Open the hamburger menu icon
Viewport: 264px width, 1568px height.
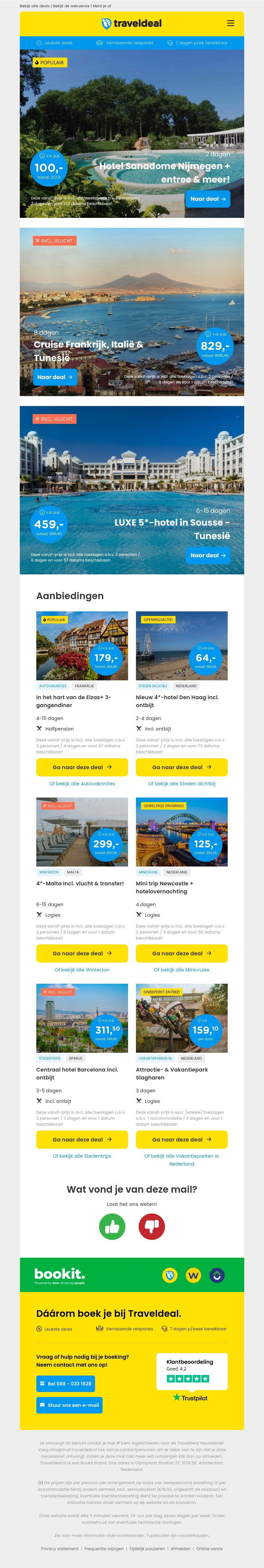pos(231,23)
